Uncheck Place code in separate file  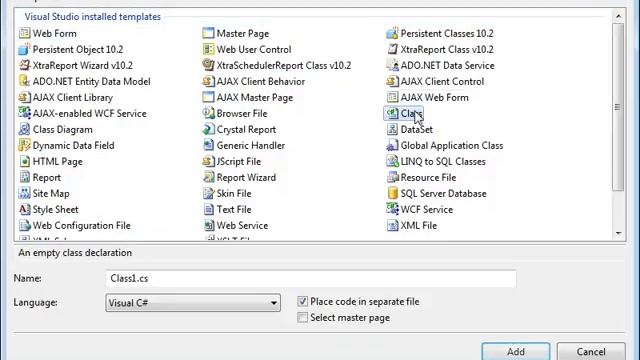coord(302,302)
